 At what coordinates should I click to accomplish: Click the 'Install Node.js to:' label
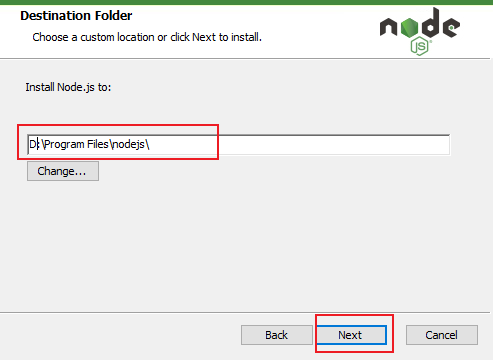coord(68,87)
